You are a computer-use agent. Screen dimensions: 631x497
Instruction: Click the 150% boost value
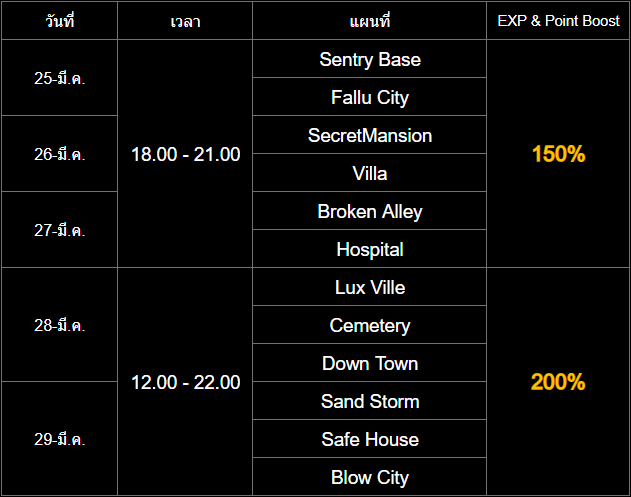pyautogui.click(x=558, y=155)
